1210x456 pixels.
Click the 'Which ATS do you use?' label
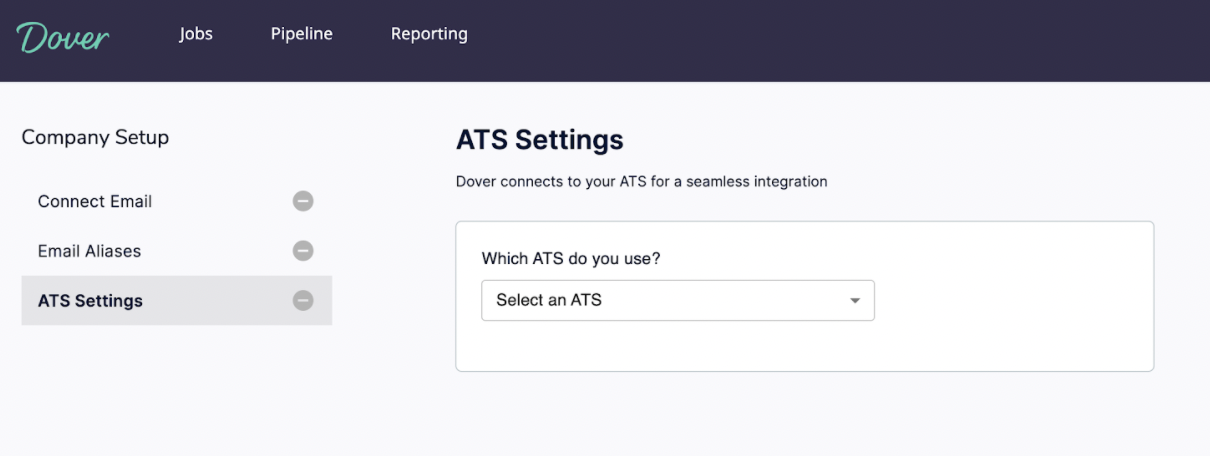(571, 258)
